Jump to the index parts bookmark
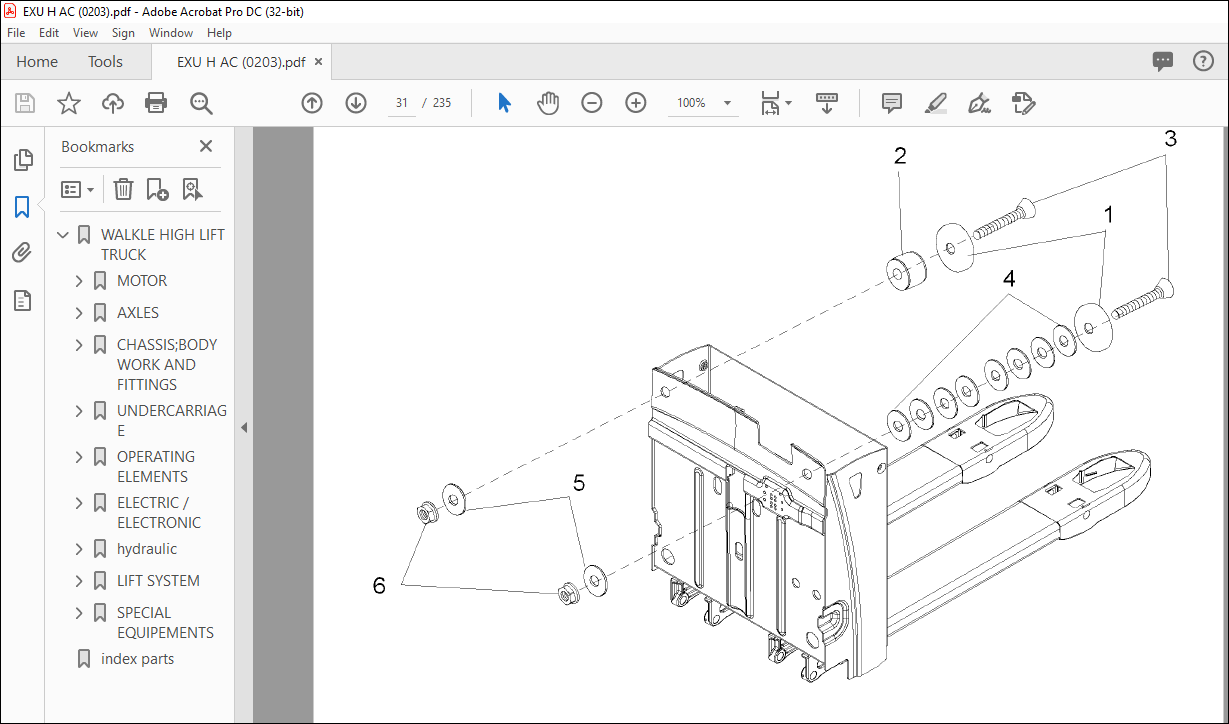Image resolution: width=1229 pixels, height=724 pixels. [138, 659]
